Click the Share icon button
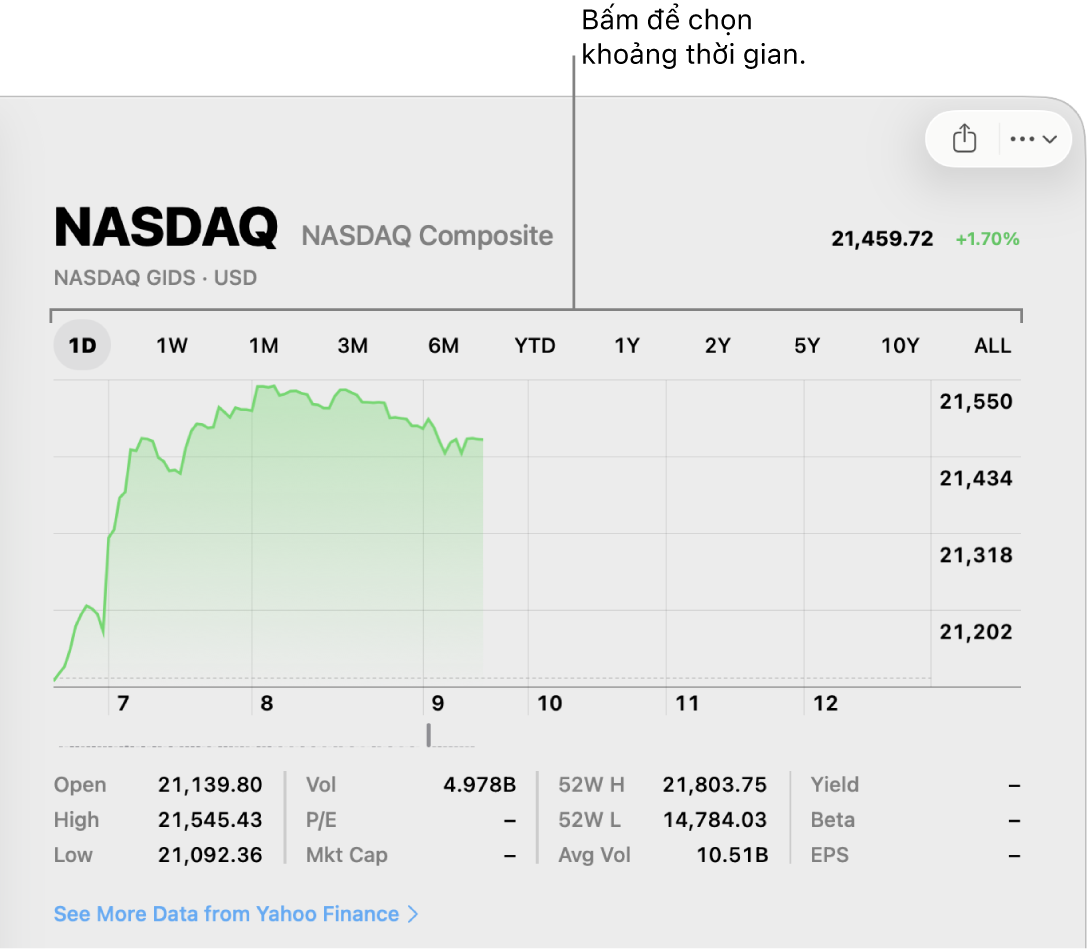 tap(964, 139)
